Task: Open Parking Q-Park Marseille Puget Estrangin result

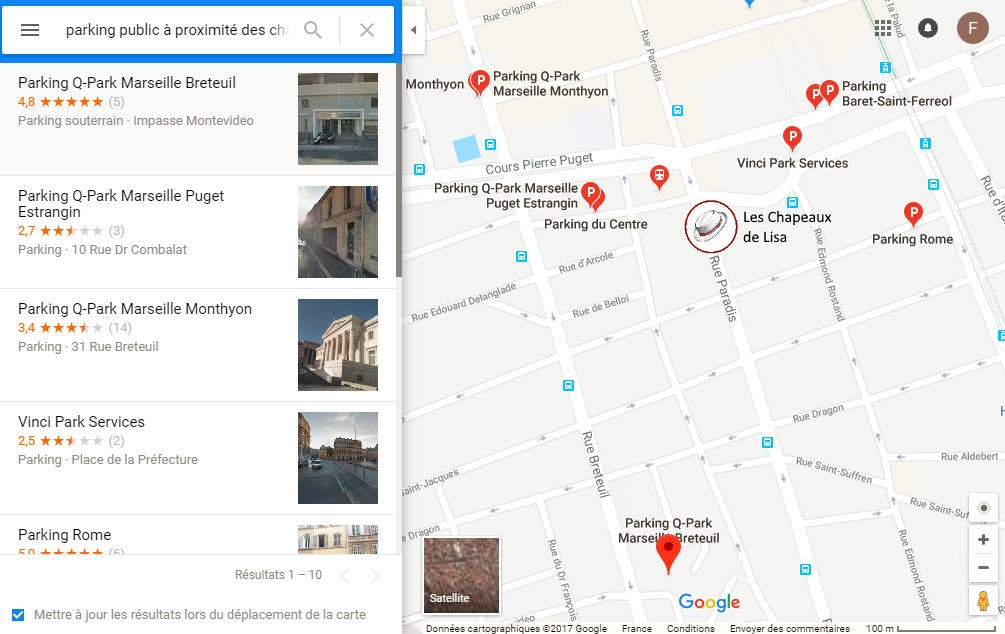Action: [x=198, y=232]
